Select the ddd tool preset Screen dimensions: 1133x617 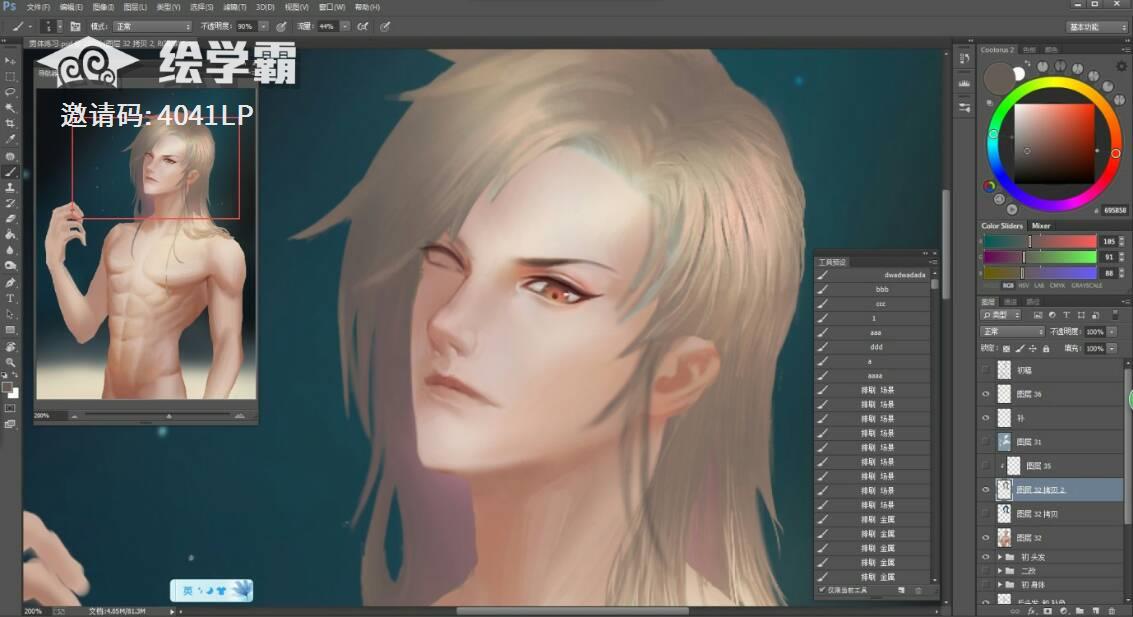(x=874, y=348)
